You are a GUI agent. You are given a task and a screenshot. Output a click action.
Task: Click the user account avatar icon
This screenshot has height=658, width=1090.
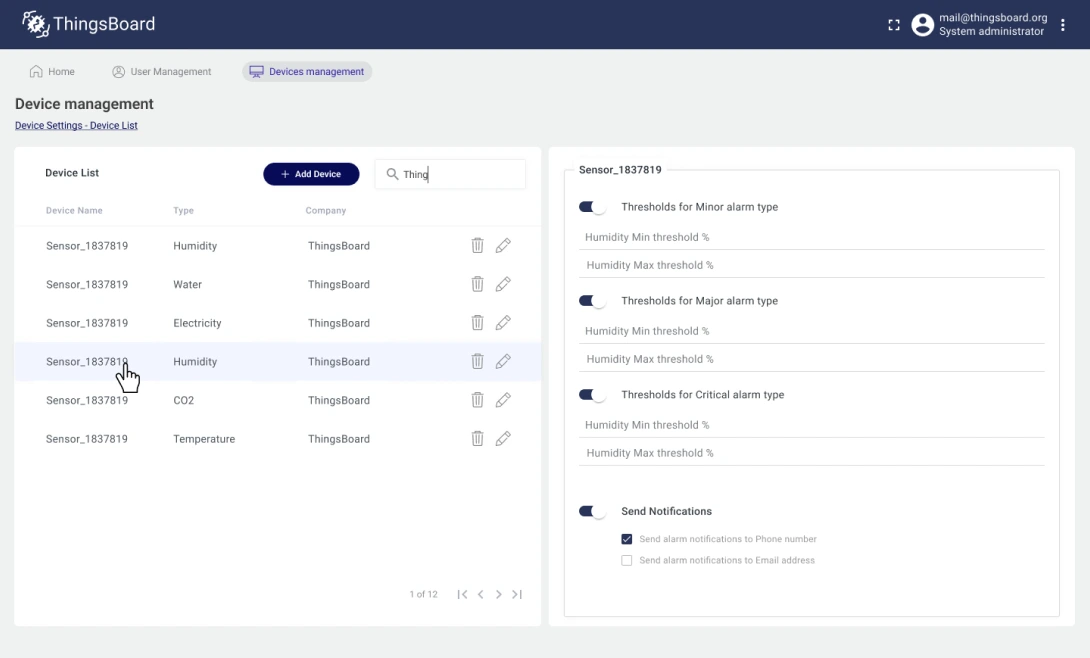922,25
